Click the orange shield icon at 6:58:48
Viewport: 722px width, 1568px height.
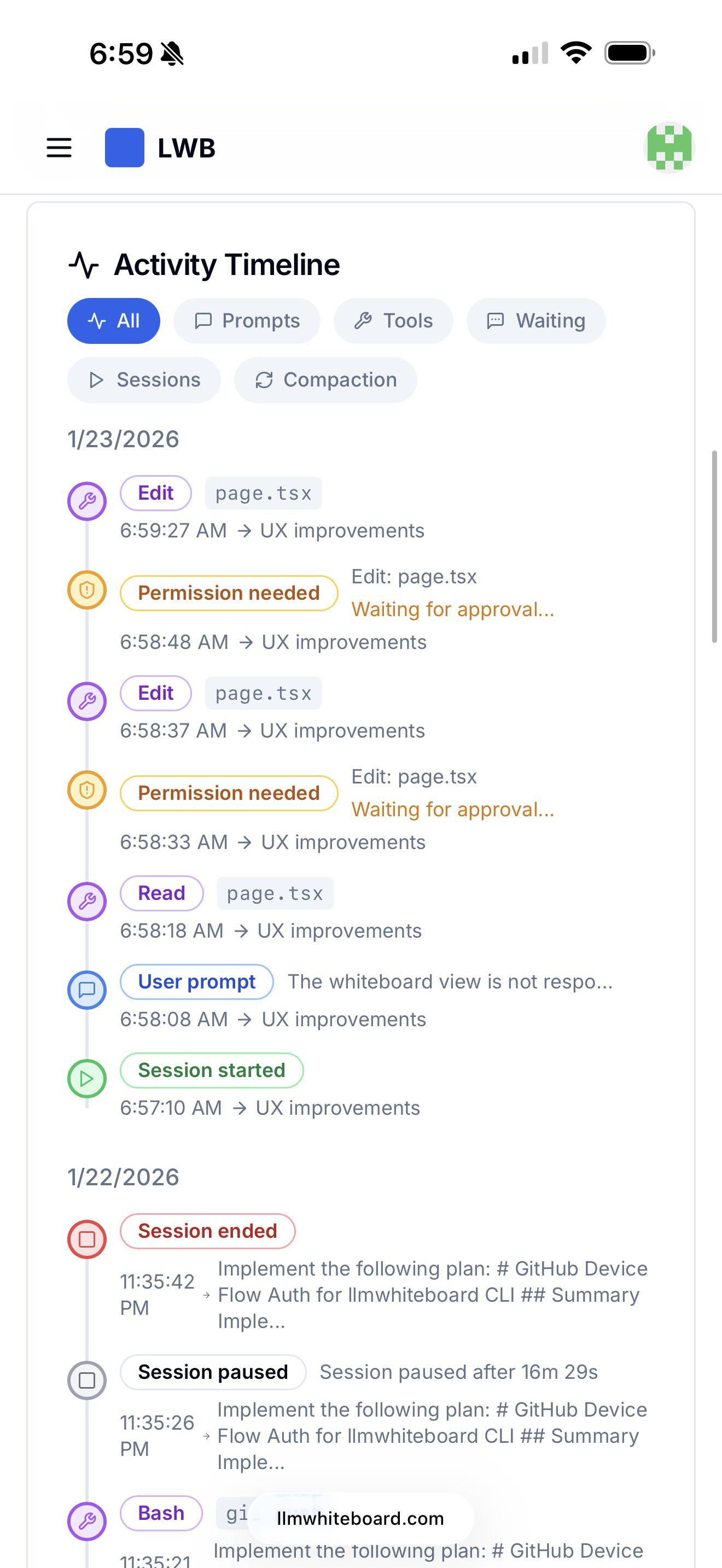click(x=87, y=589)
